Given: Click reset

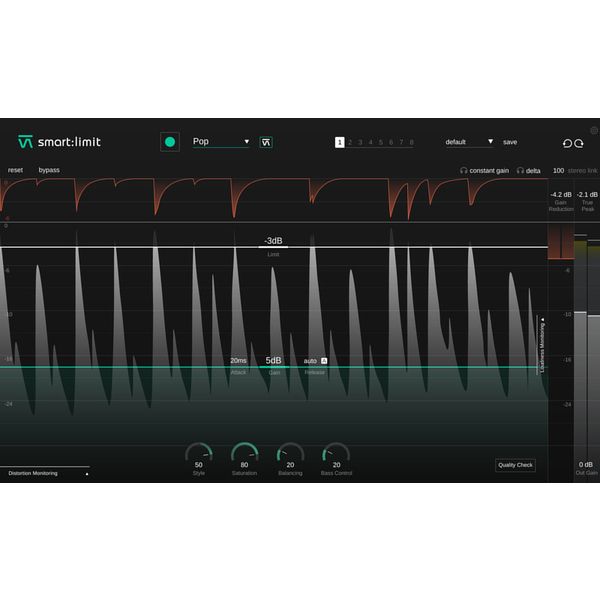Looking at the screenshot, I should point(15,170).
